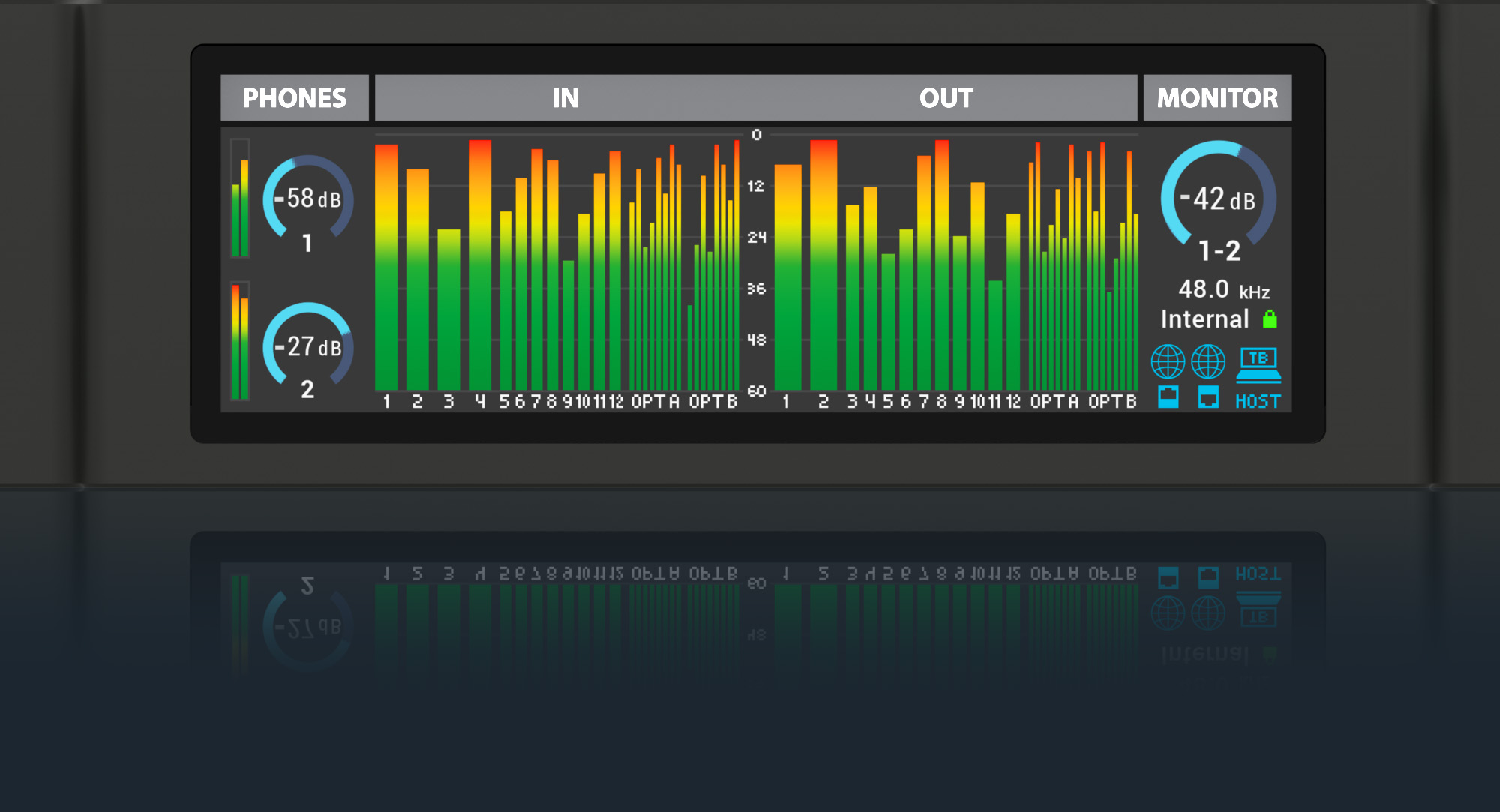This screenshot has height=812, width=1500.
Task: Select the MONITOR header tab
Action: tap(1217, 98)
